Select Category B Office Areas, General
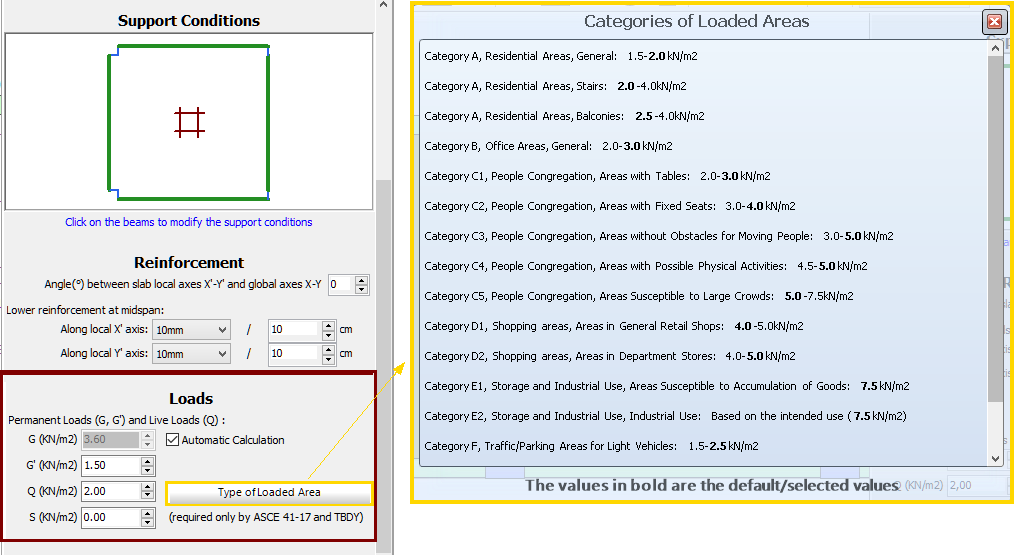 tap(547, 146)
